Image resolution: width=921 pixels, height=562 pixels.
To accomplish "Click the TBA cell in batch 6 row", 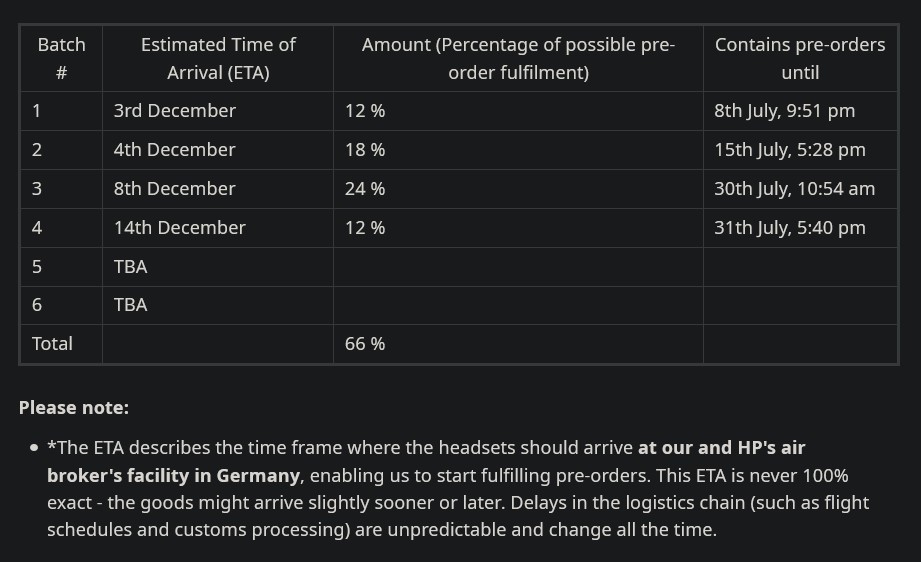I will click(218, 305).
